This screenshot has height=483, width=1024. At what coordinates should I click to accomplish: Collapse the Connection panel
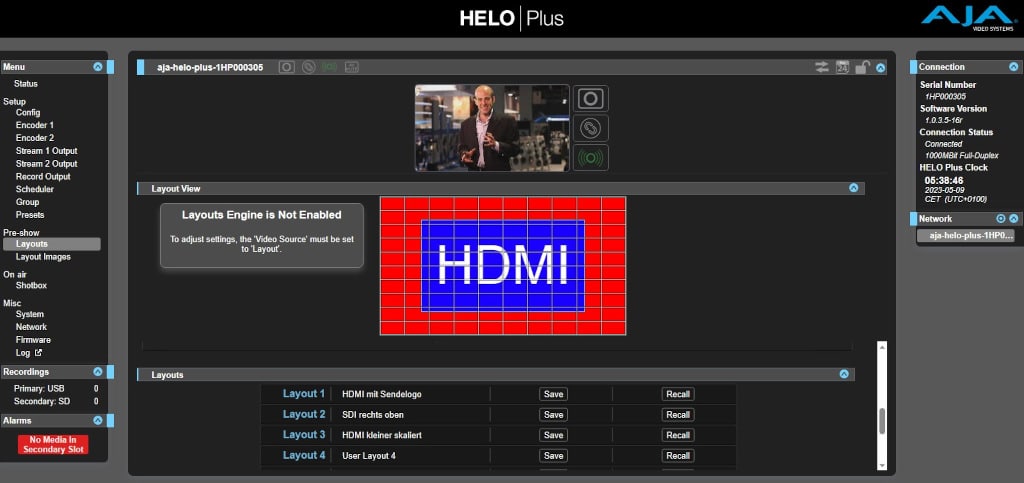coord(1013,67)
